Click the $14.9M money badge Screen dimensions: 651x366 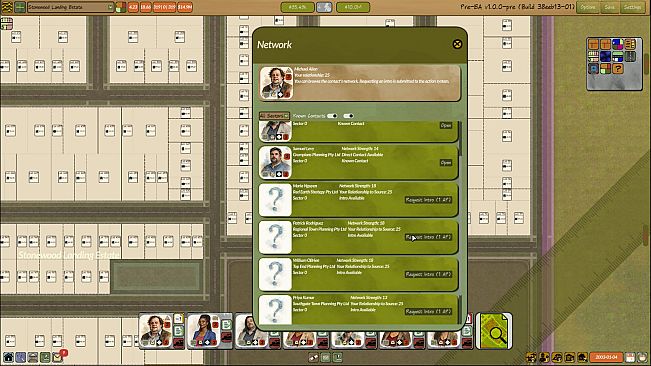185,7
